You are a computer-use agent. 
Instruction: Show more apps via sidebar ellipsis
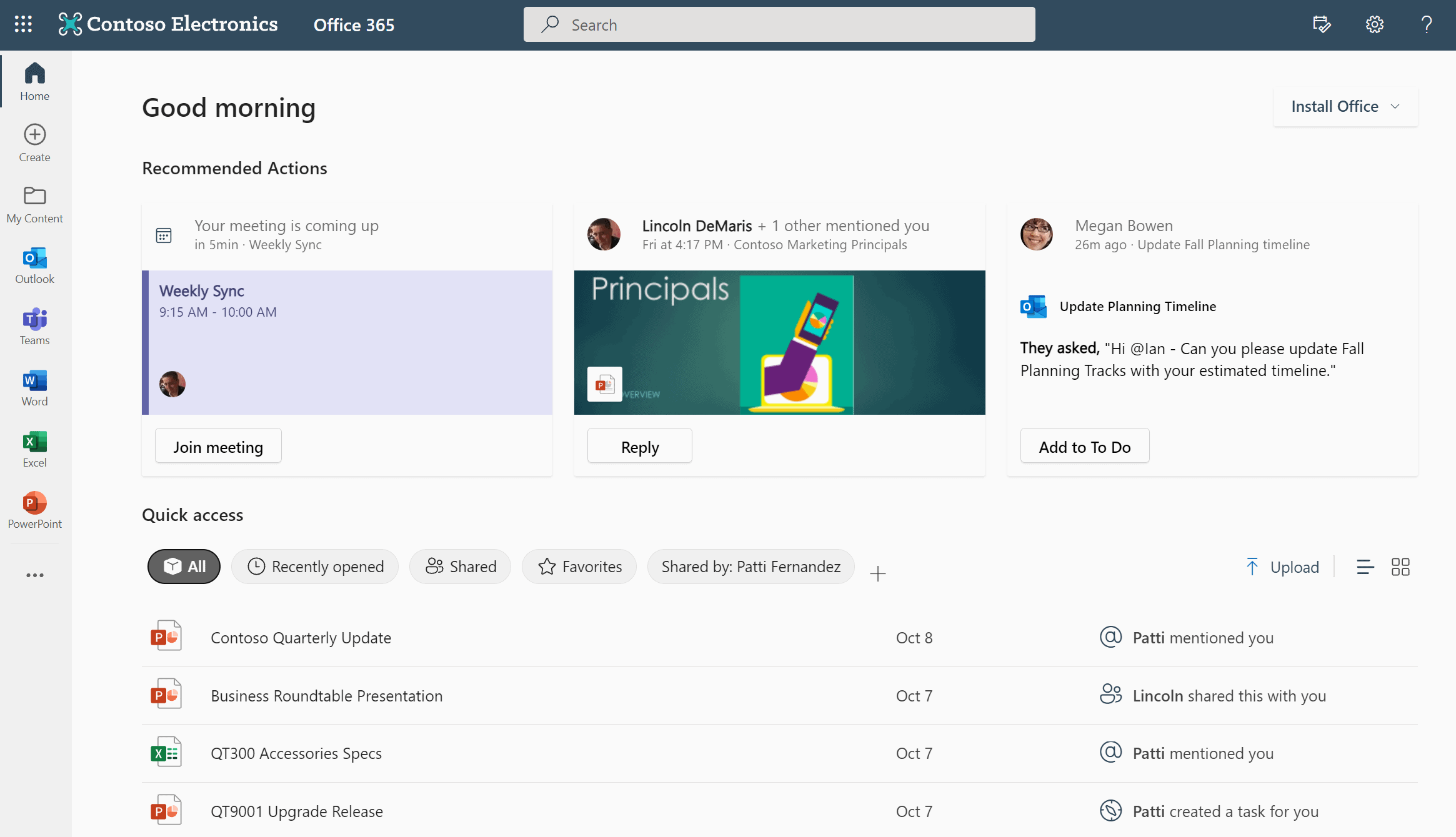(x=35, y=575)
